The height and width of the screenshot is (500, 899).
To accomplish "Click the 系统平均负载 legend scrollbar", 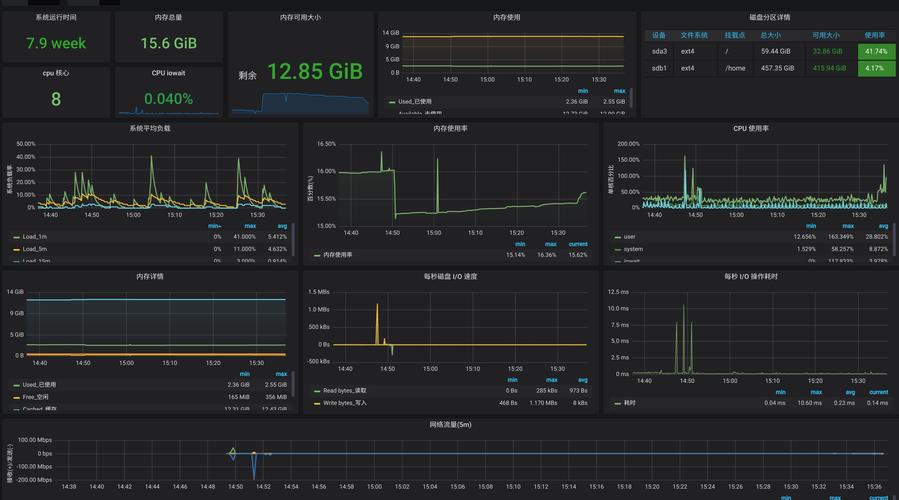I will (x=294, y=239).
